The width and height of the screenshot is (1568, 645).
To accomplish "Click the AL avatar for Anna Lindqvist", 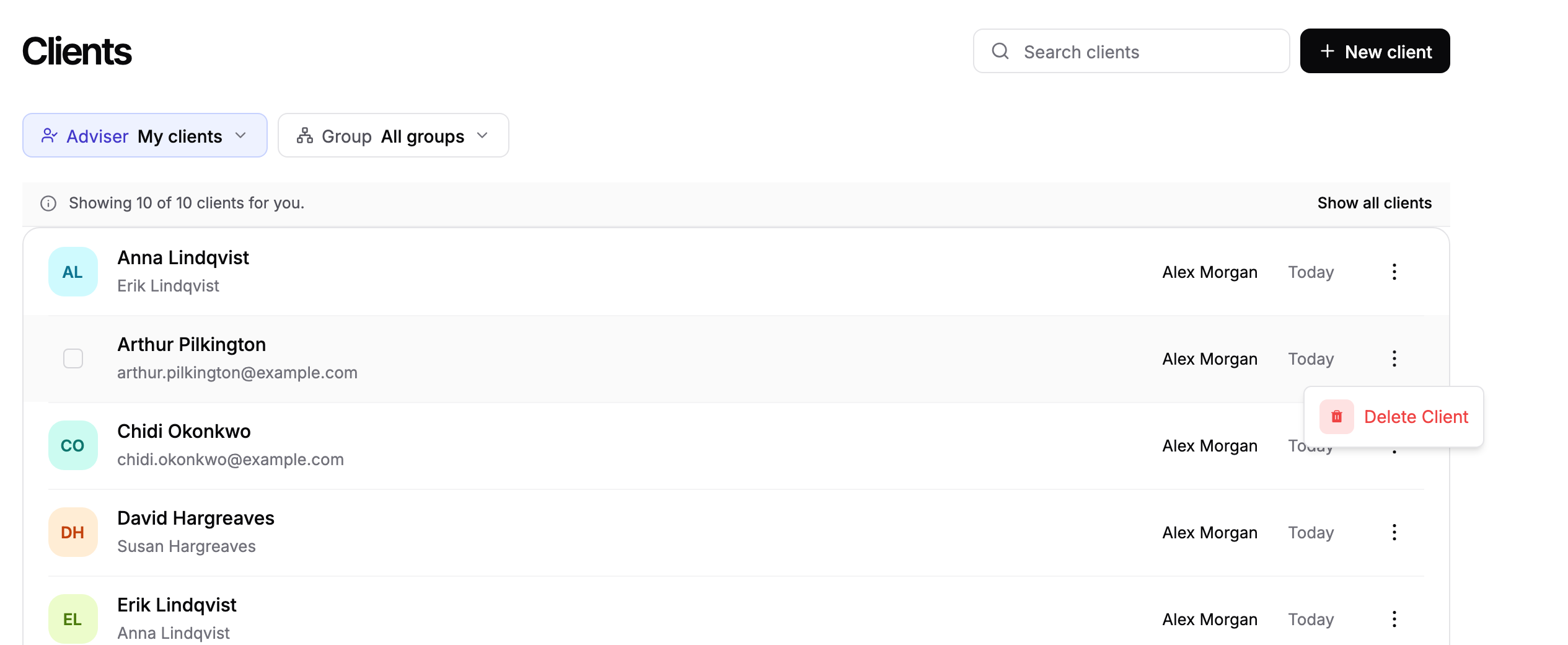I will (x=73, y=272).
